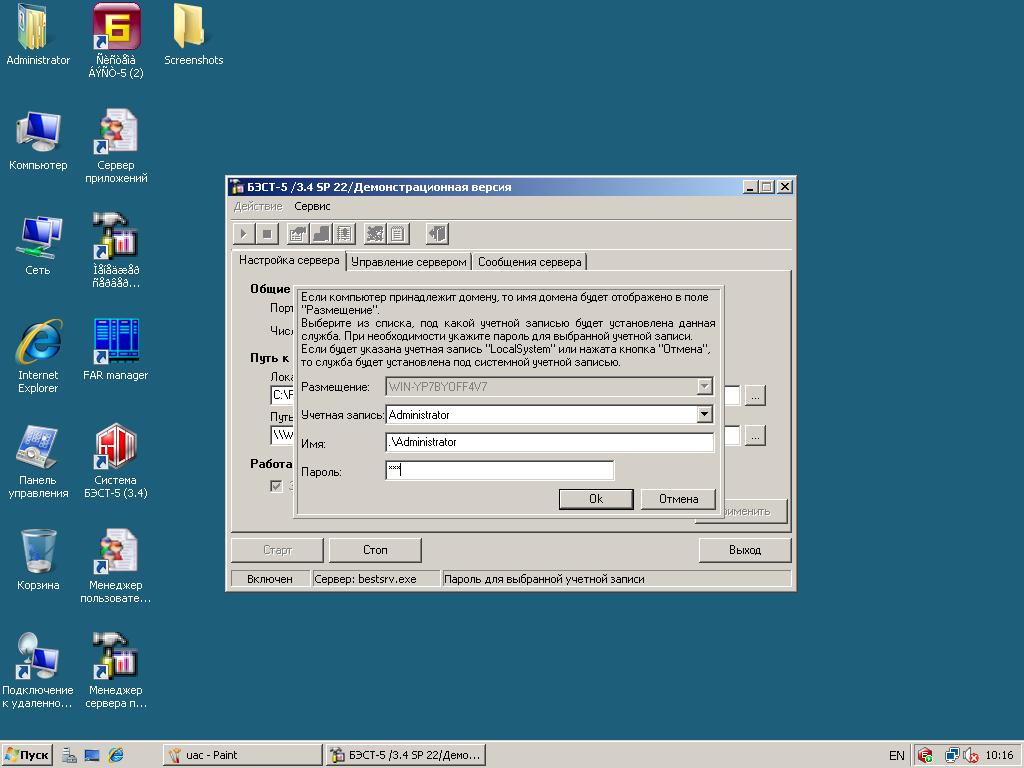The image size is (1024, 768).
Task: Select the Менеджер пользователей desktop shortcut
Action: [x=116, y=567]
